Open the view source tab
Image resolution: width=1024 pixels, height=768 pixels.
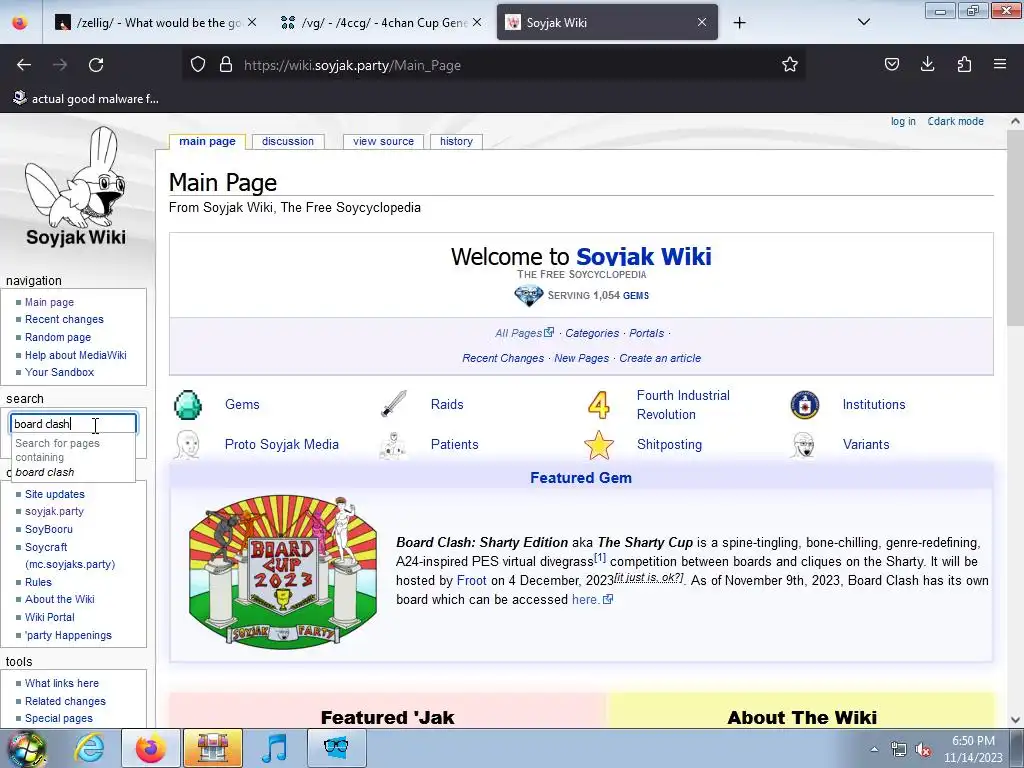point(383,141)
